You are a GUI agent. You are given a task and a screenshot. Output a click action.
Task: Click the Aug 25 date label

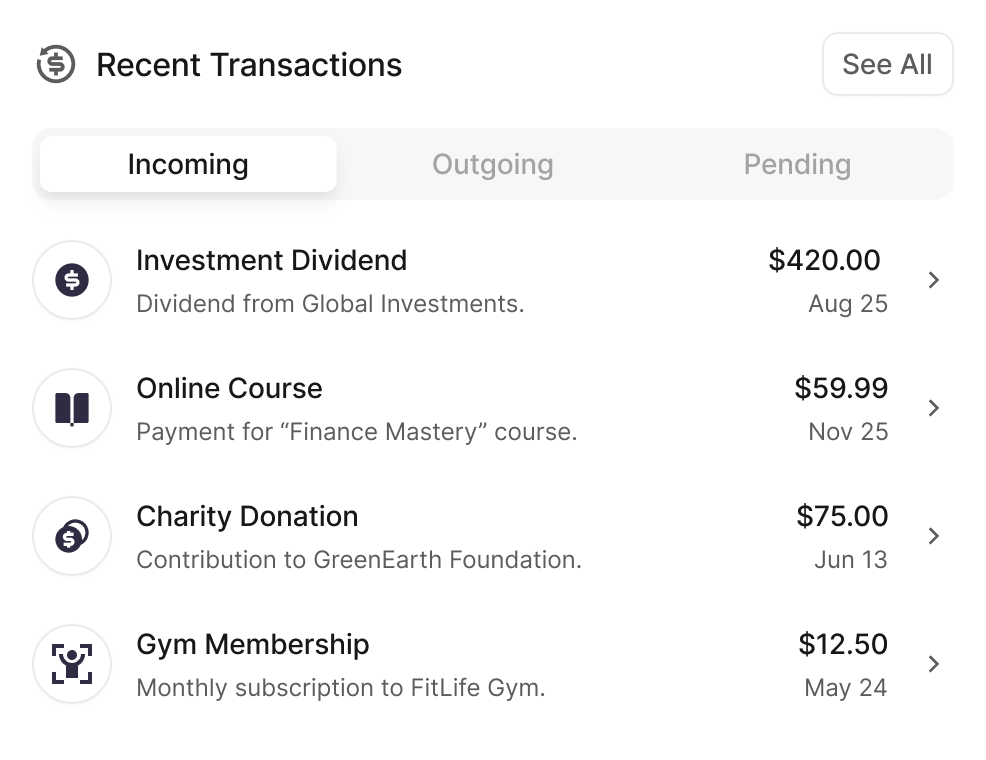click(x=847, y=303)
